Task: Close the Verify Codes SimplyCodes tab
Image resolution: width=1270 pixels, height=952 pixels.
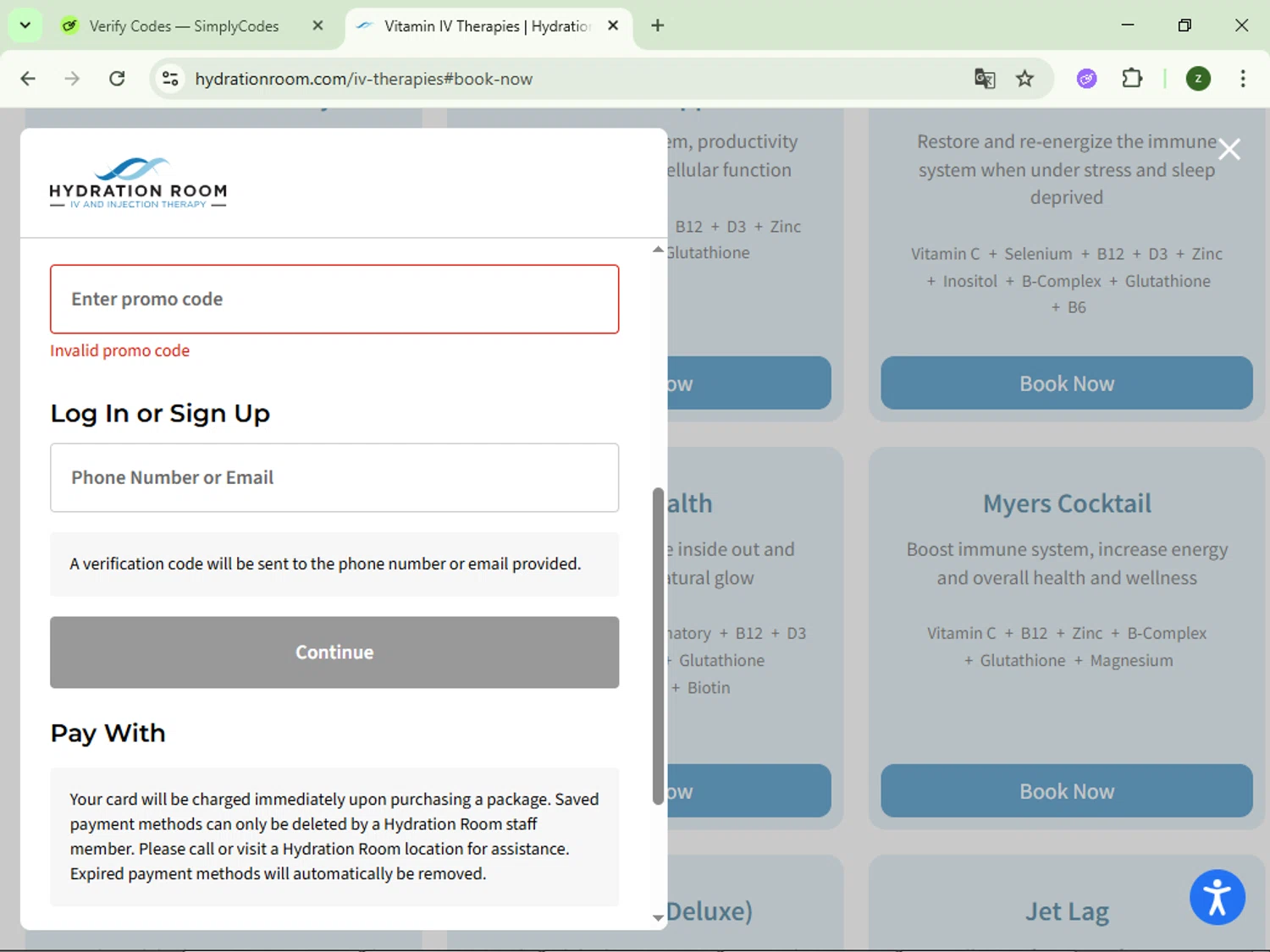Action: pos(317,25)
